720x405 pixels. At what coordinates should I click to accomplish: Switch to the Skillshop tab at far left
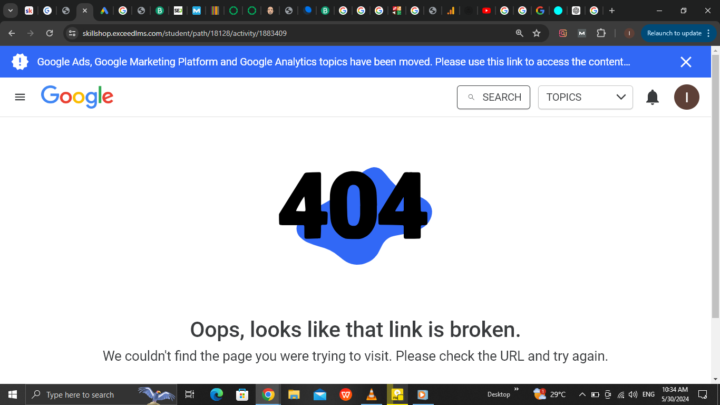[x=29, y=11]
